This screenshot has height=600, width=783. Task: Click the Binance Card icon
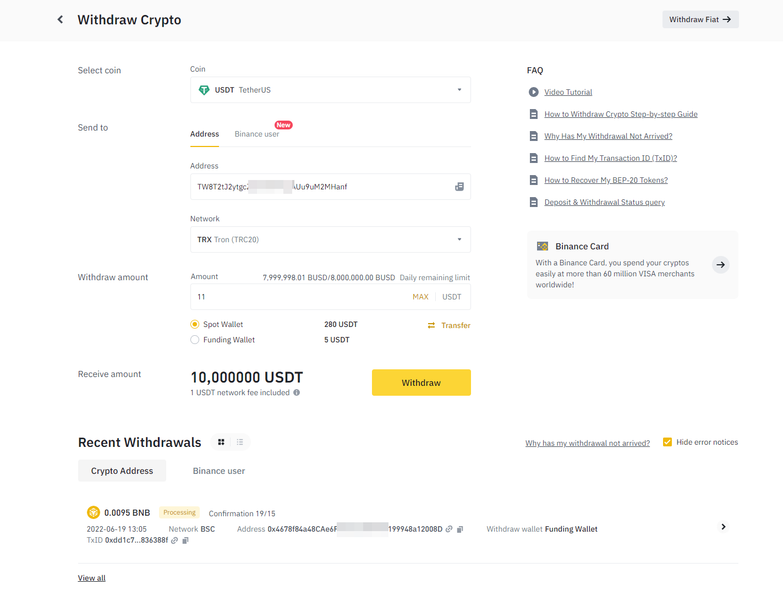point(542,246)
